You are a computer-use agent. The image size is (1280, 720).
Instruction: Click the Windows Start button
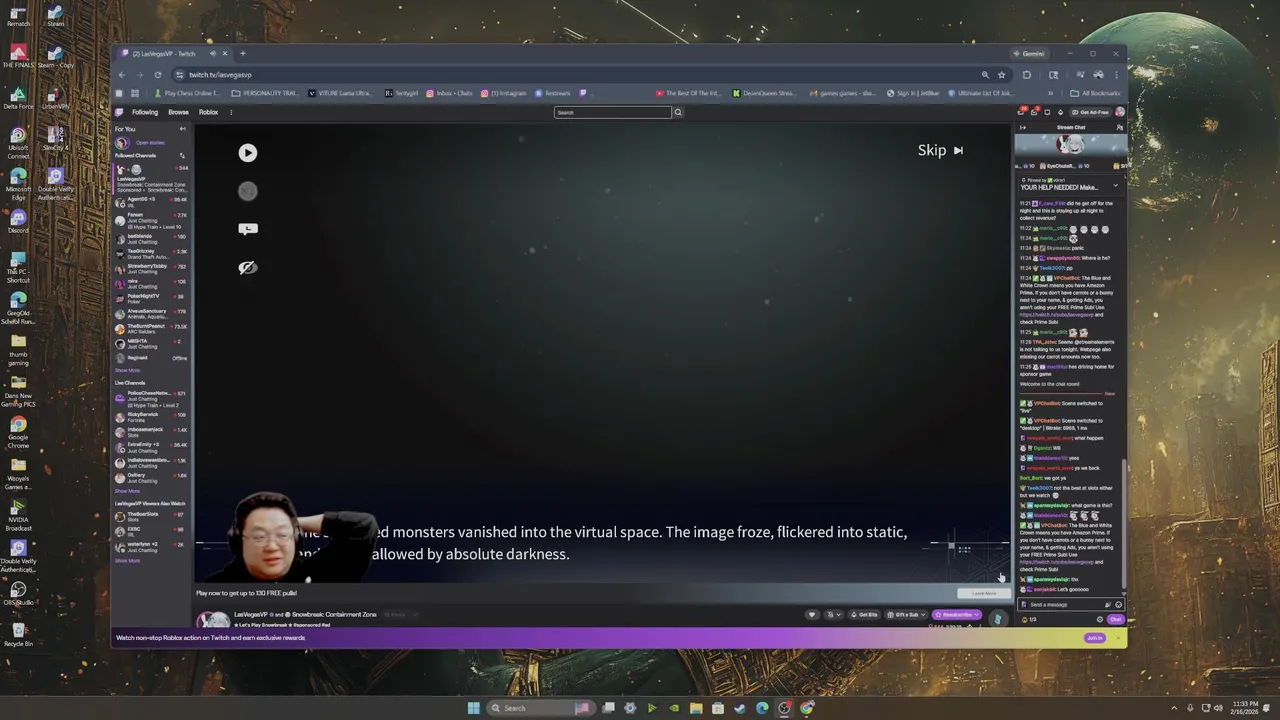[473, 708]
